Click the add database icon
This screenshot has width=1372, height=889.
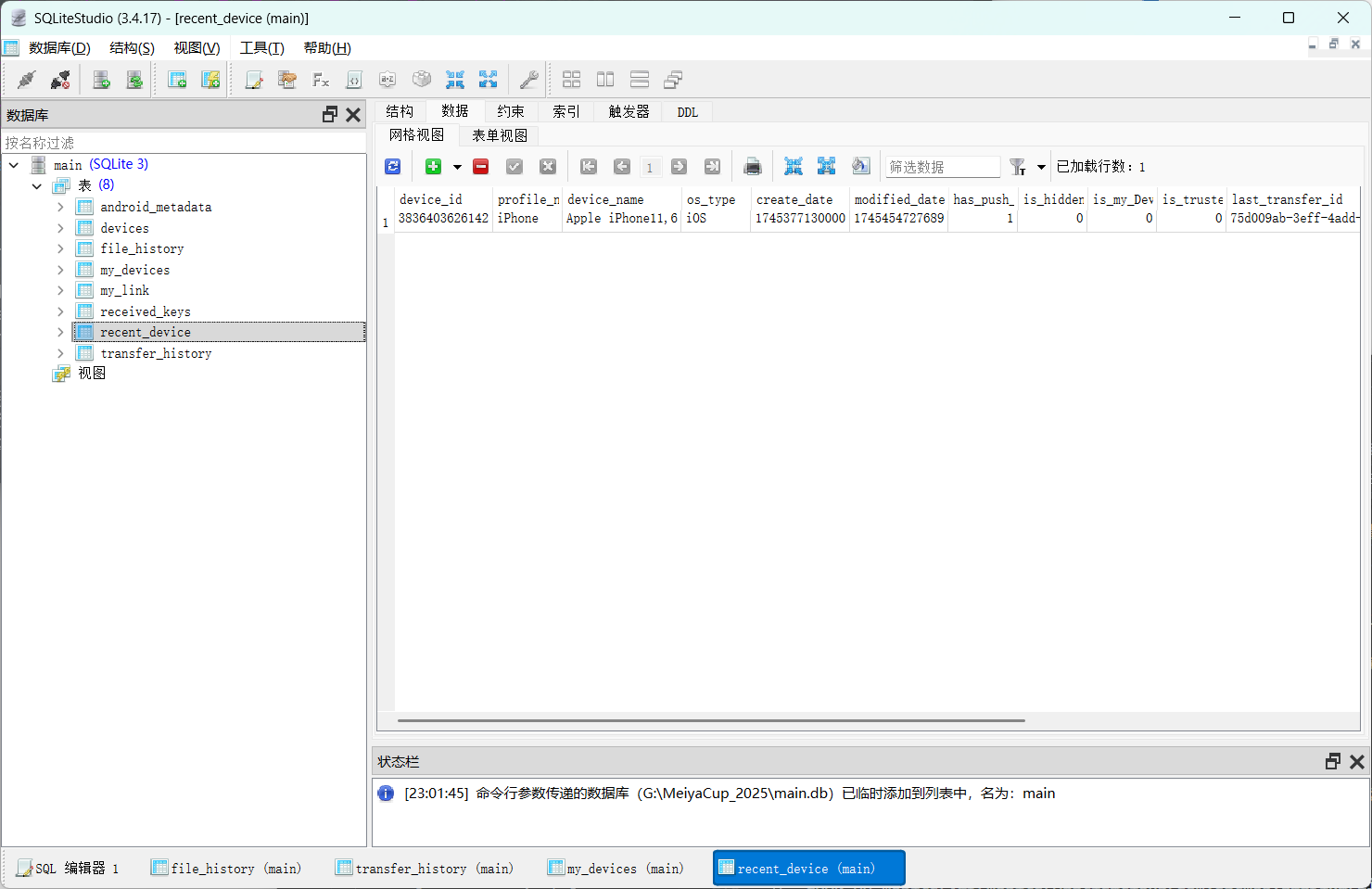(102, 80)
